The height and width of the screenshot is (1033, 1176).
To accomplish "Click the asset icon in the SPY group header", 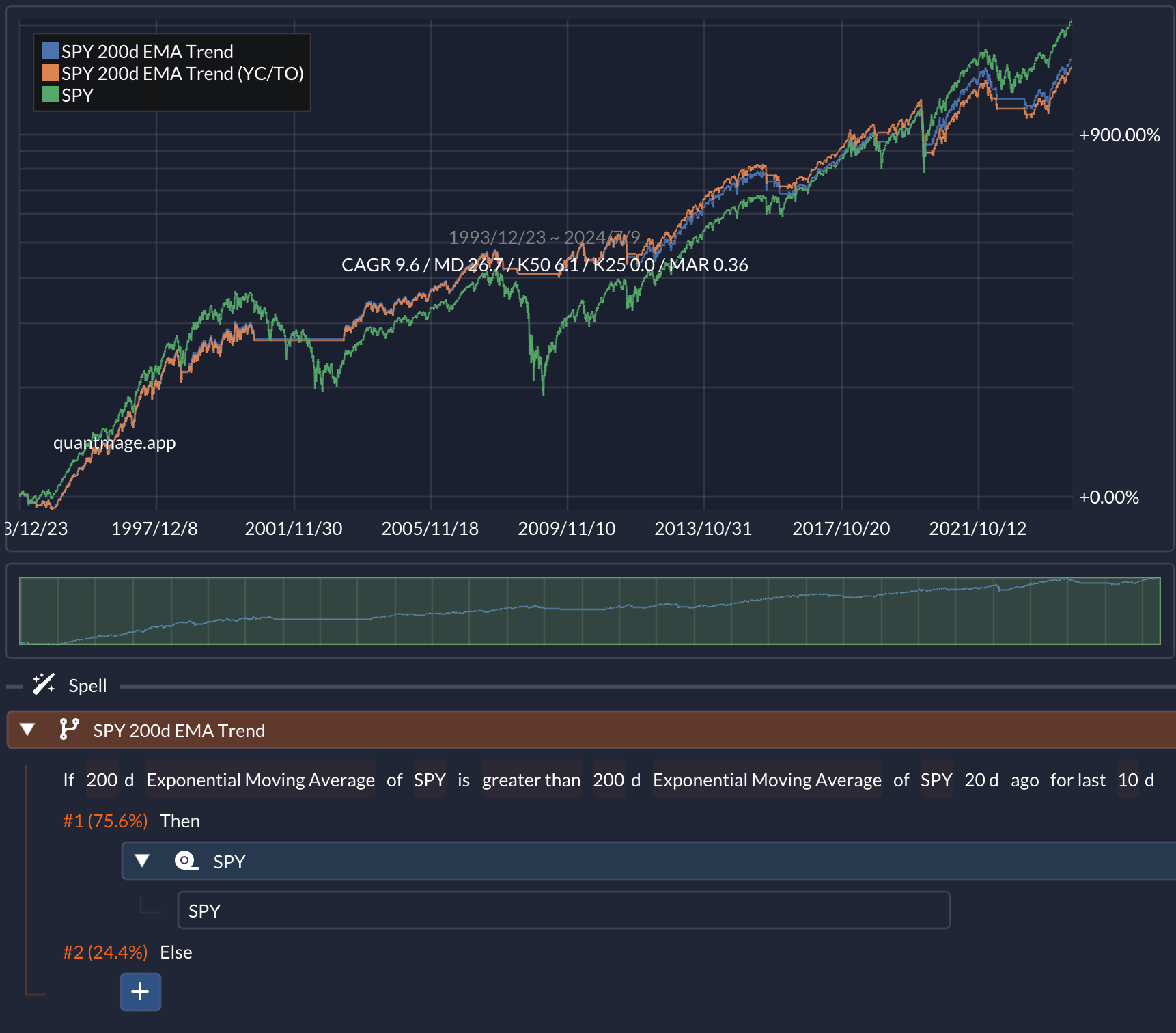I will (x=186, y=861).
